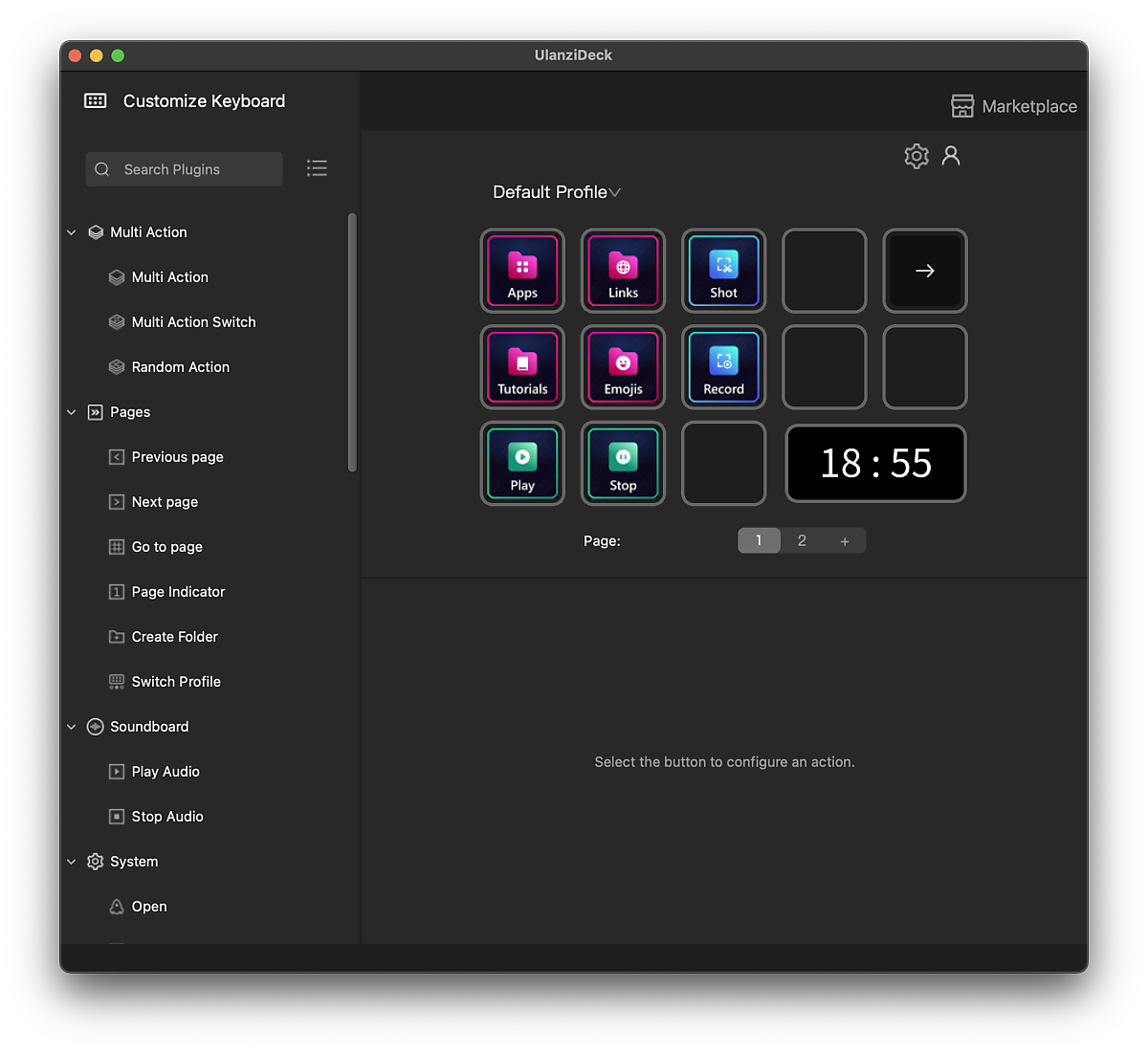Image resolution: width=1148 pixels, height=1052 pixels.
Task: Click the Multi Action Switch plugin icon
Action: tap(117, 322)
